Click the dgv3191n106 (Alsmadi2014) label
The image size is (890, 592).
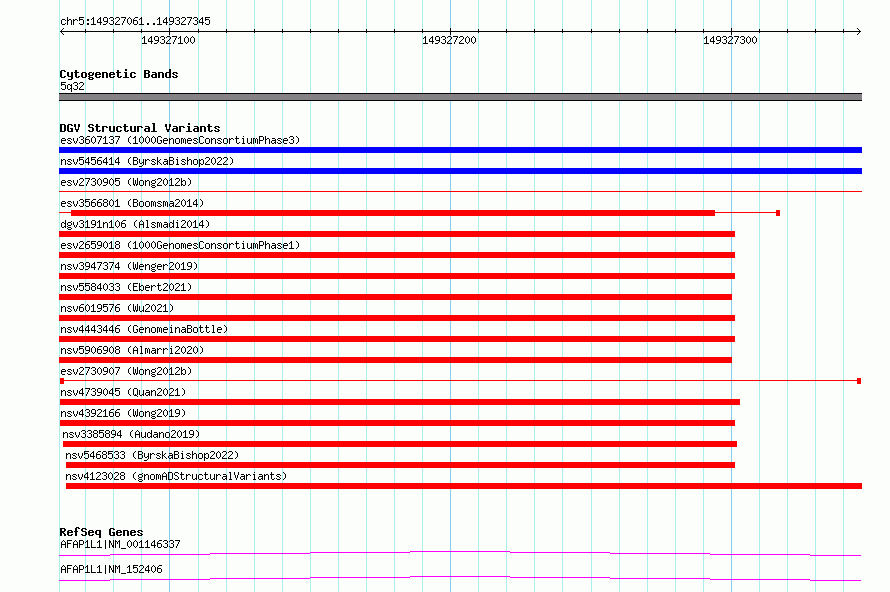[135, 224]
